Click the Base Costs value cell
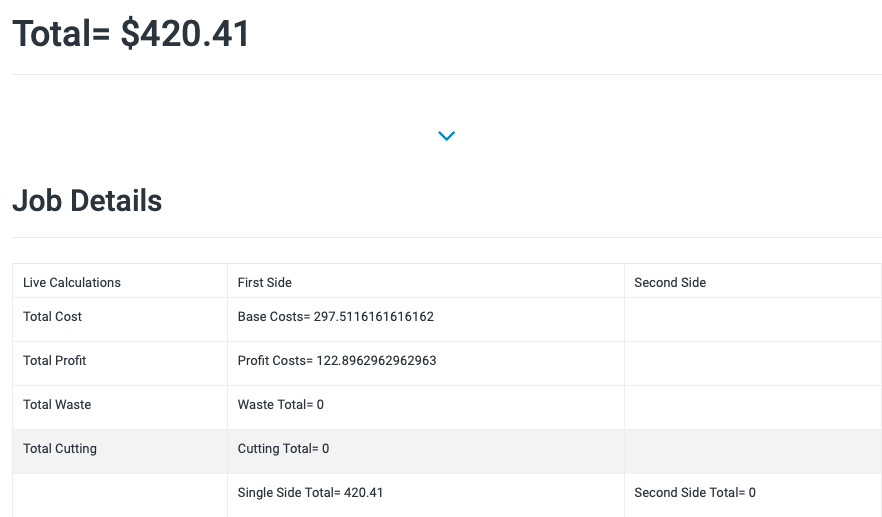This screenshot has height=517, width=882. (426, 320)
